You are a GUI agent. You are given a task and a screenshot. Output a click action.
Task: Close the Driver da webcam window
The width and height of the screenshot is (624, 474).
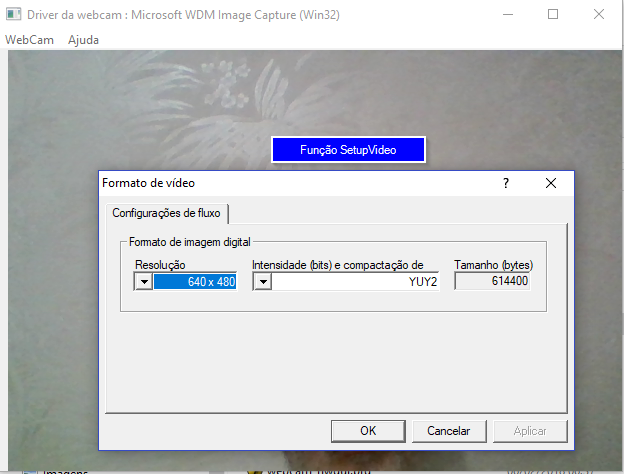(599, 14)
